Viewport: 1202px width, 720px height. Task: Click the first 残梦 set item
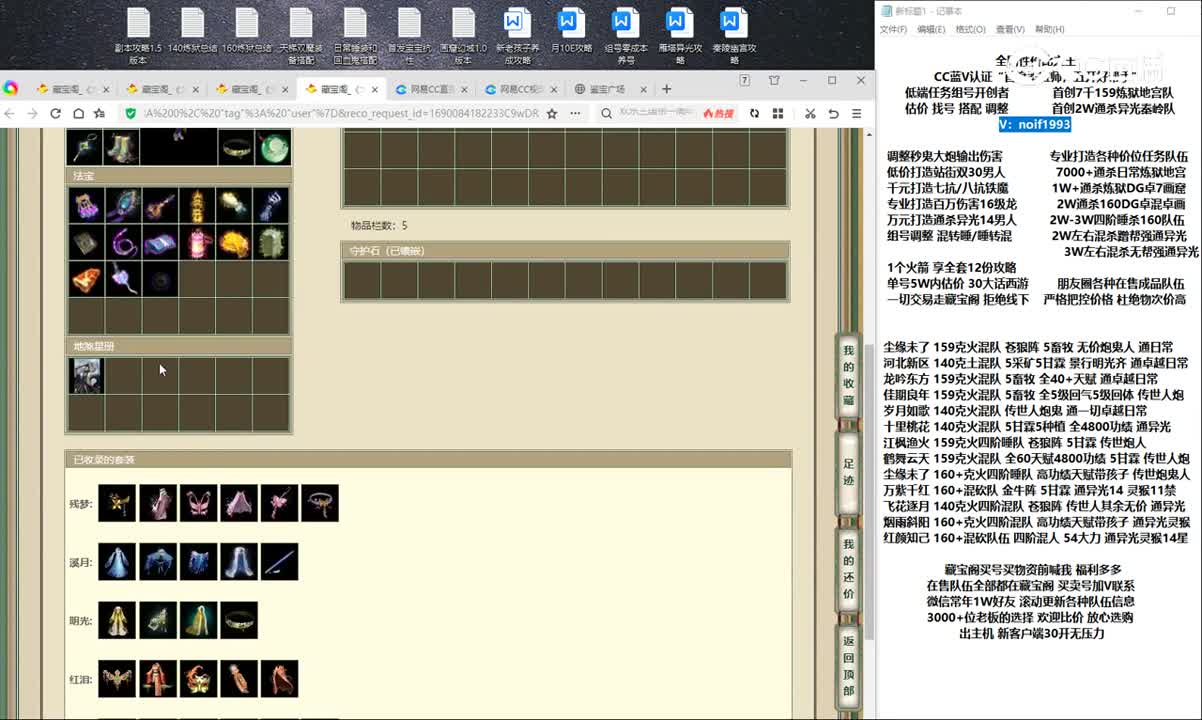click(x=117, y=503)
